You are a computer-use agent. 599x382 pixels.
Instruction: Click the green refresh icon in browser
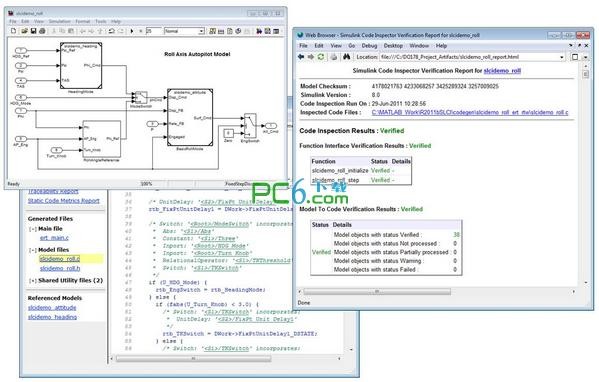pyautogui.click(x=321, y=57)
